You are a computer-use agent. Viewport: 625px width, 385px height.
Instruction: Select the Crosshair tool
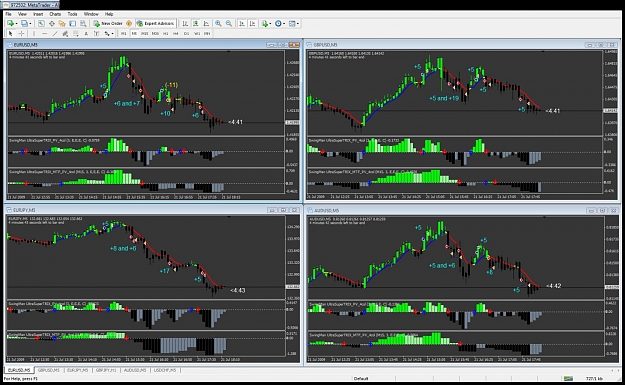tap(21, 33)
